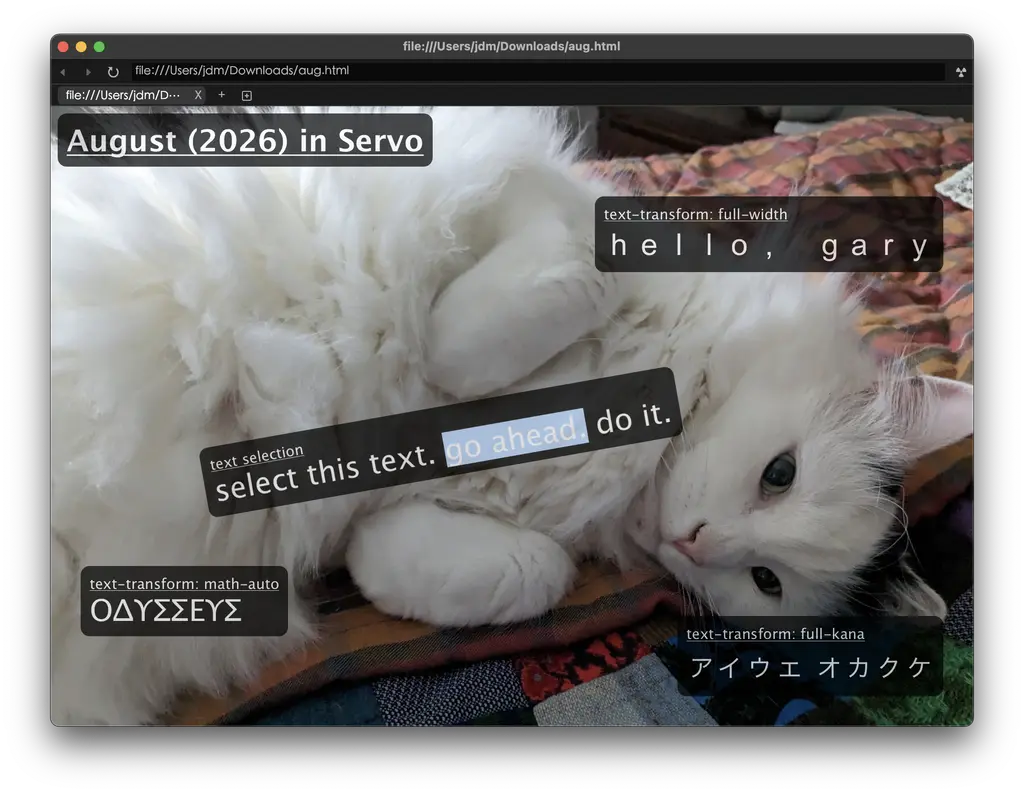Close the aug.html tab with the X
This screenshot has height=793, width=1024.
pyautogui.click(x=198, y=95)
